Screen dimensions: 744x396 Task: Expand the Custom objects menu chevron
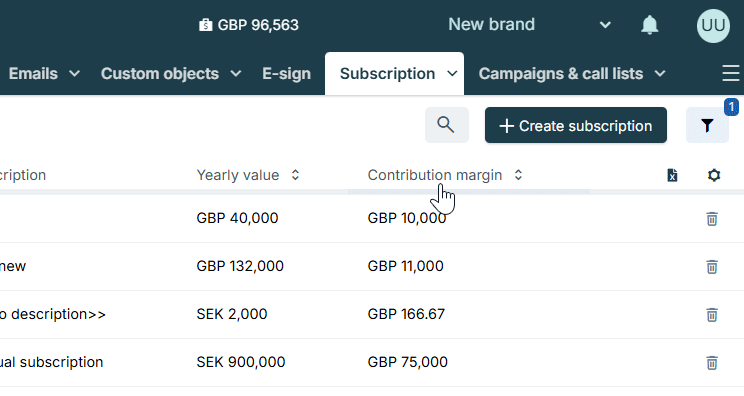(236, 74)
